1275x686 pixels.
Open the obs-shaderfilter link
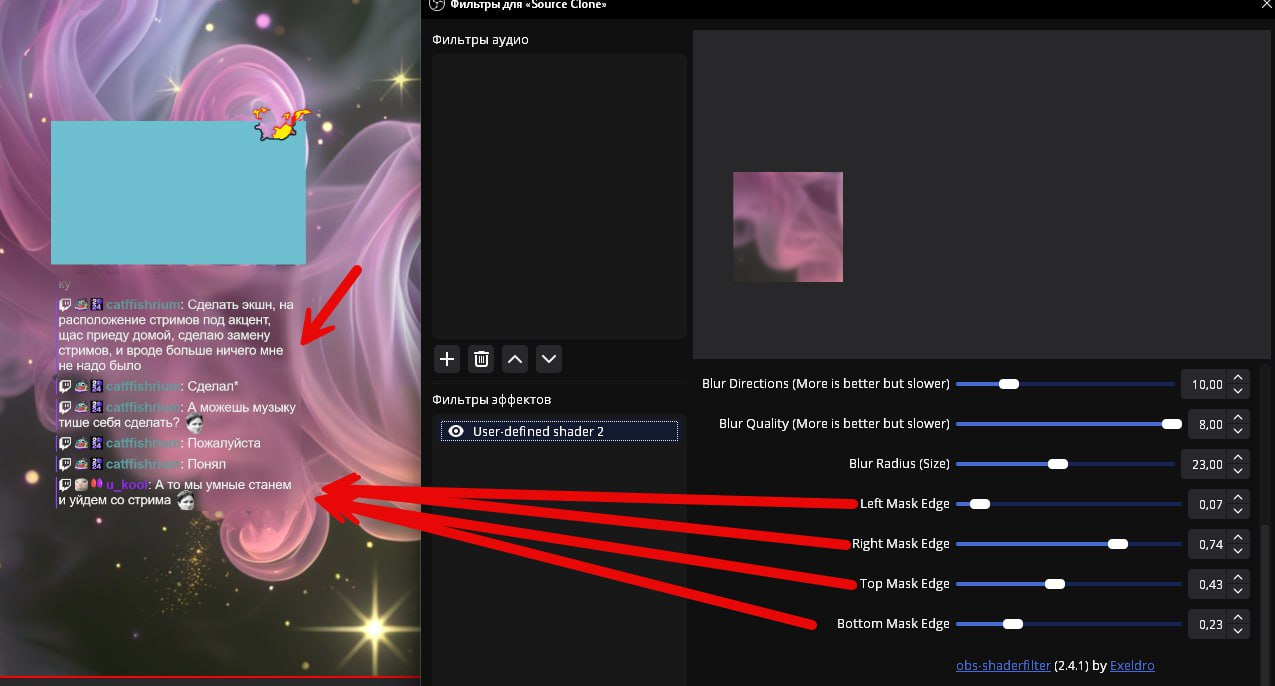click(x=1003, y=665)
